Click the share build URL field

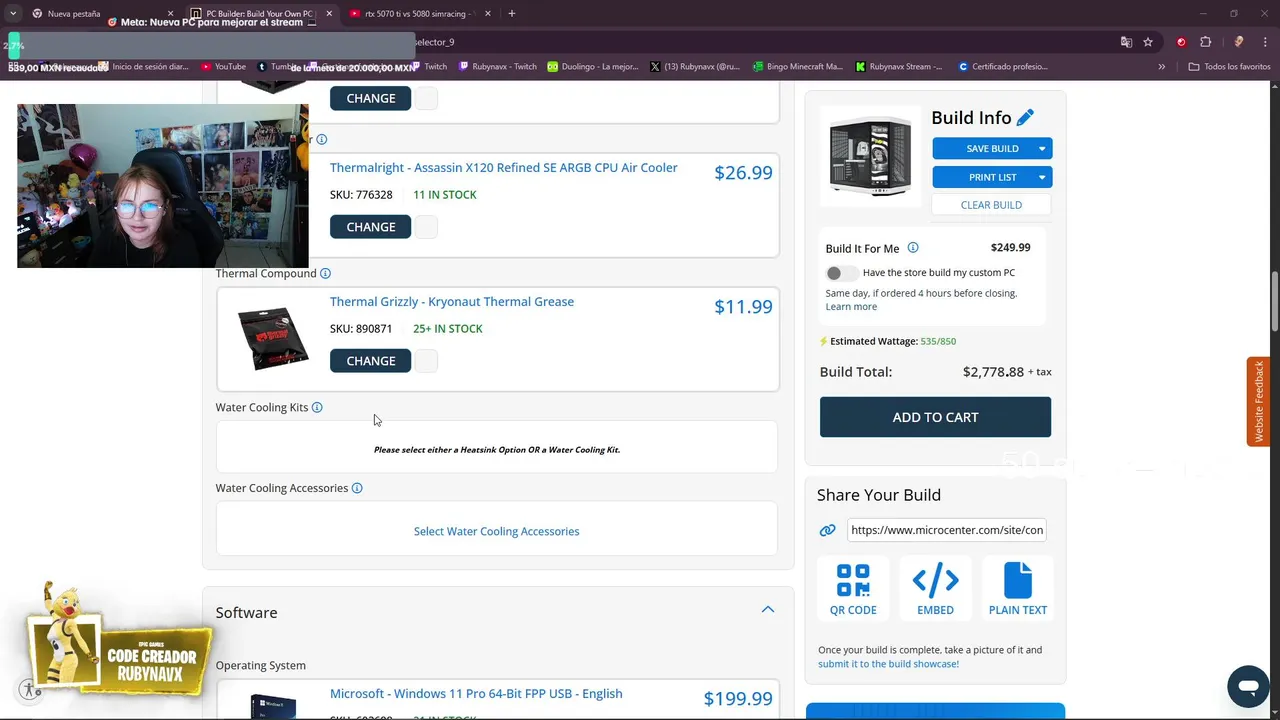(x=946, y=530)
